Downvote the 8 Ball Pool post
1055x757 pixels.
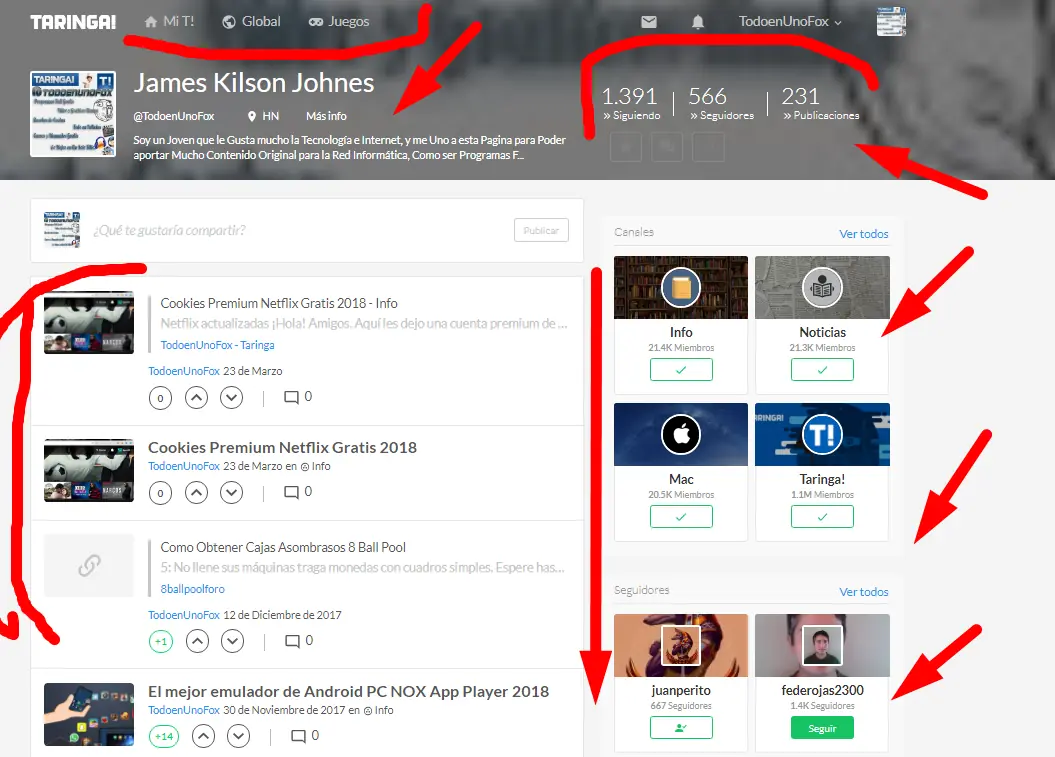pos(233,641)
